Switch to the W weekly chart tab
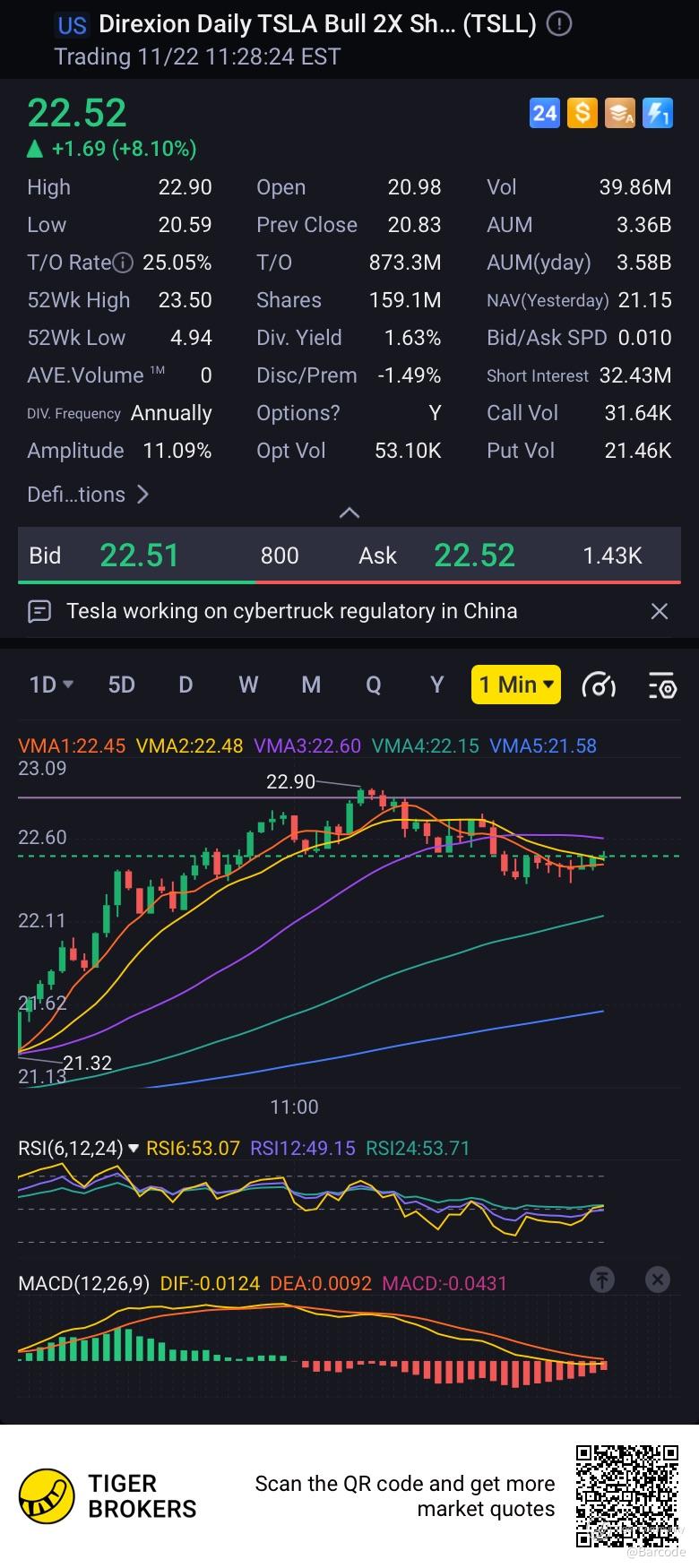The height and width of the screenshot is (1568, 699). pyautogui.click(x=248, y=685)
